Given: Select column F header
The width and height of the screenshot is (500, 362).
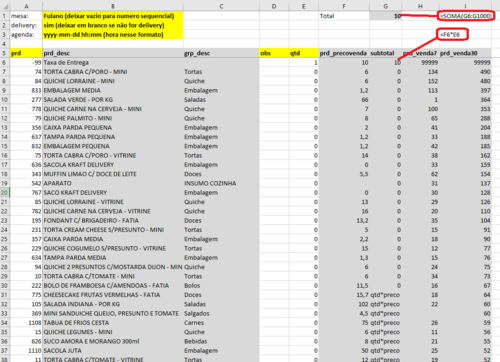Looking at the screenshot, I should [344, 6].
